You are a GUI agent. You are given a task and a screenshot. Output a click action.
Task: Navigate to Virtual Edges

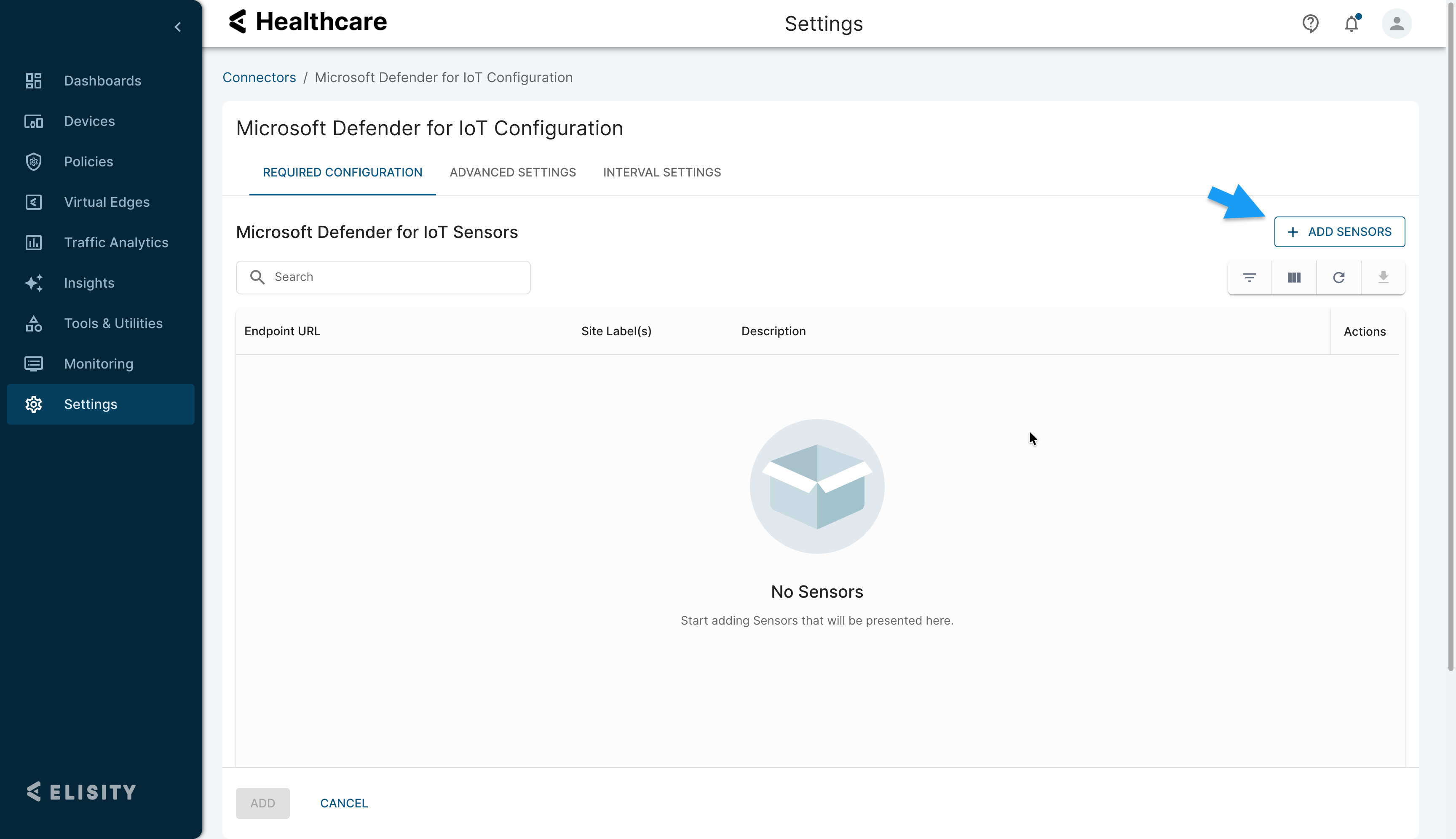pyautogui.click(x=107, y=202)
